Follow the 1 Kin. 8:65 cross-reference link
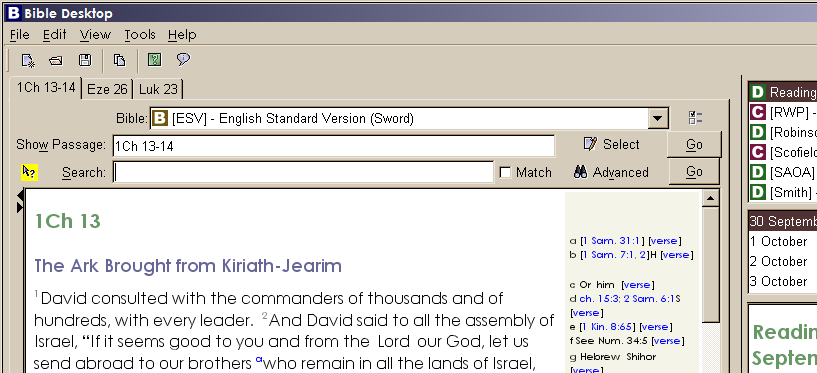 point(608,327)
